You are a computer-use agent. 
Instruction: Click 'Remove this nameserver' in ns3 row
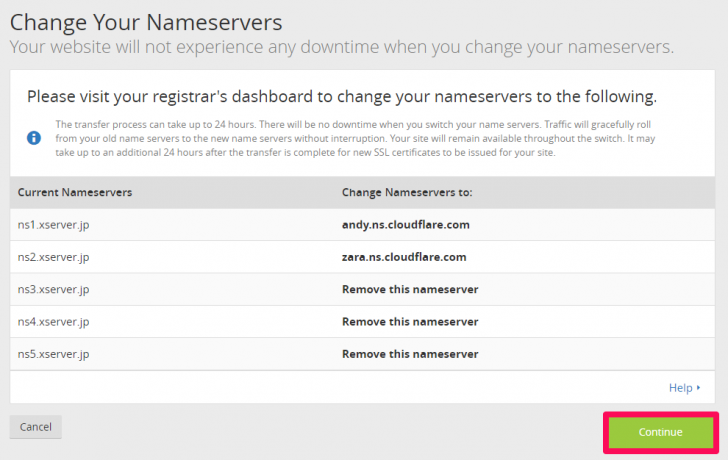click(x=410, y=289)
